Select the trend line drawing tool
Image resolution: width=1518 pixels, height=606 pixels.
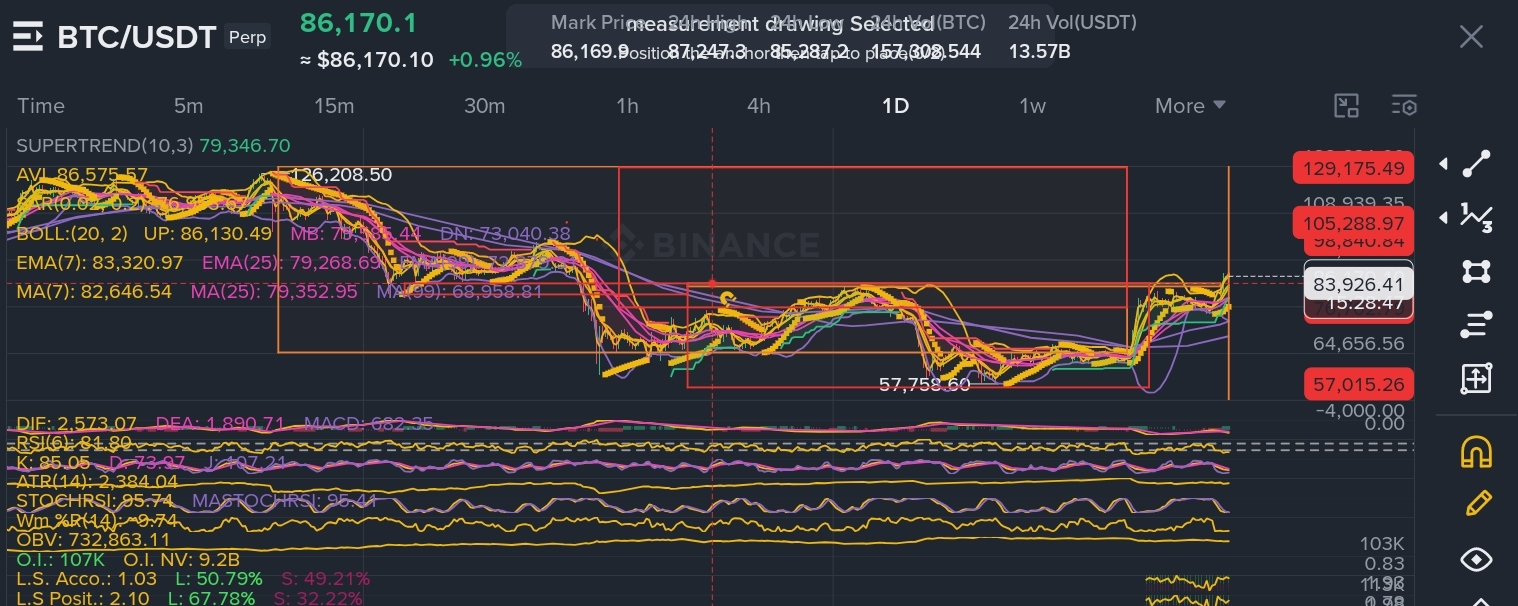[1477, 164]
